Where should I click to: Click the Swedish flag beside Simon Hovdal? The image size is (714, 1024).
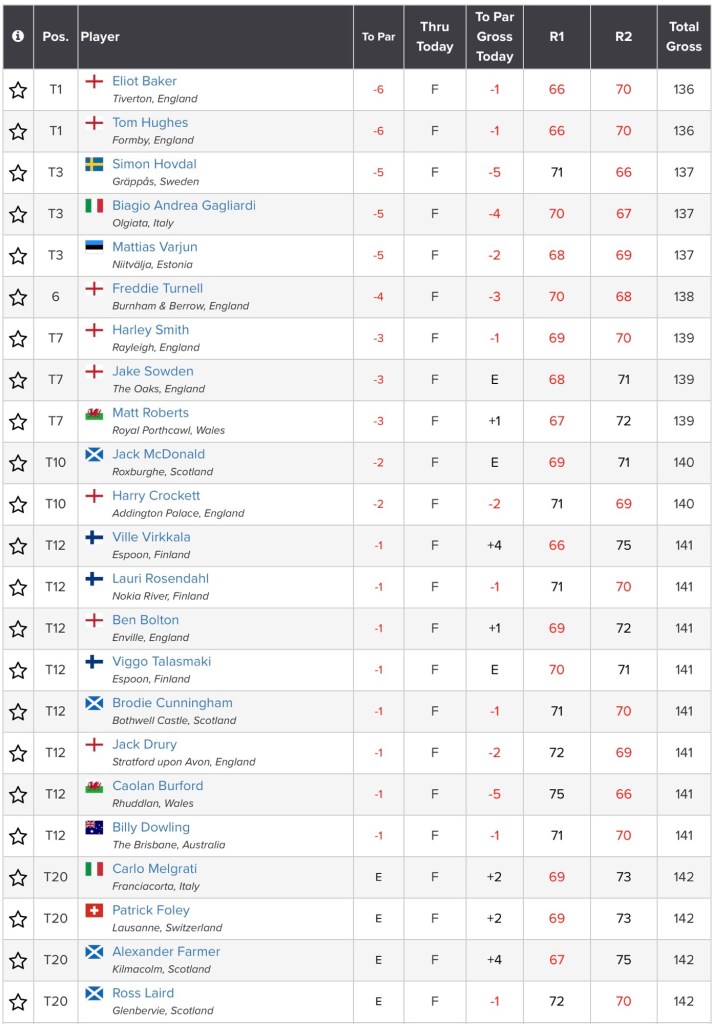[x=94, y=164]
